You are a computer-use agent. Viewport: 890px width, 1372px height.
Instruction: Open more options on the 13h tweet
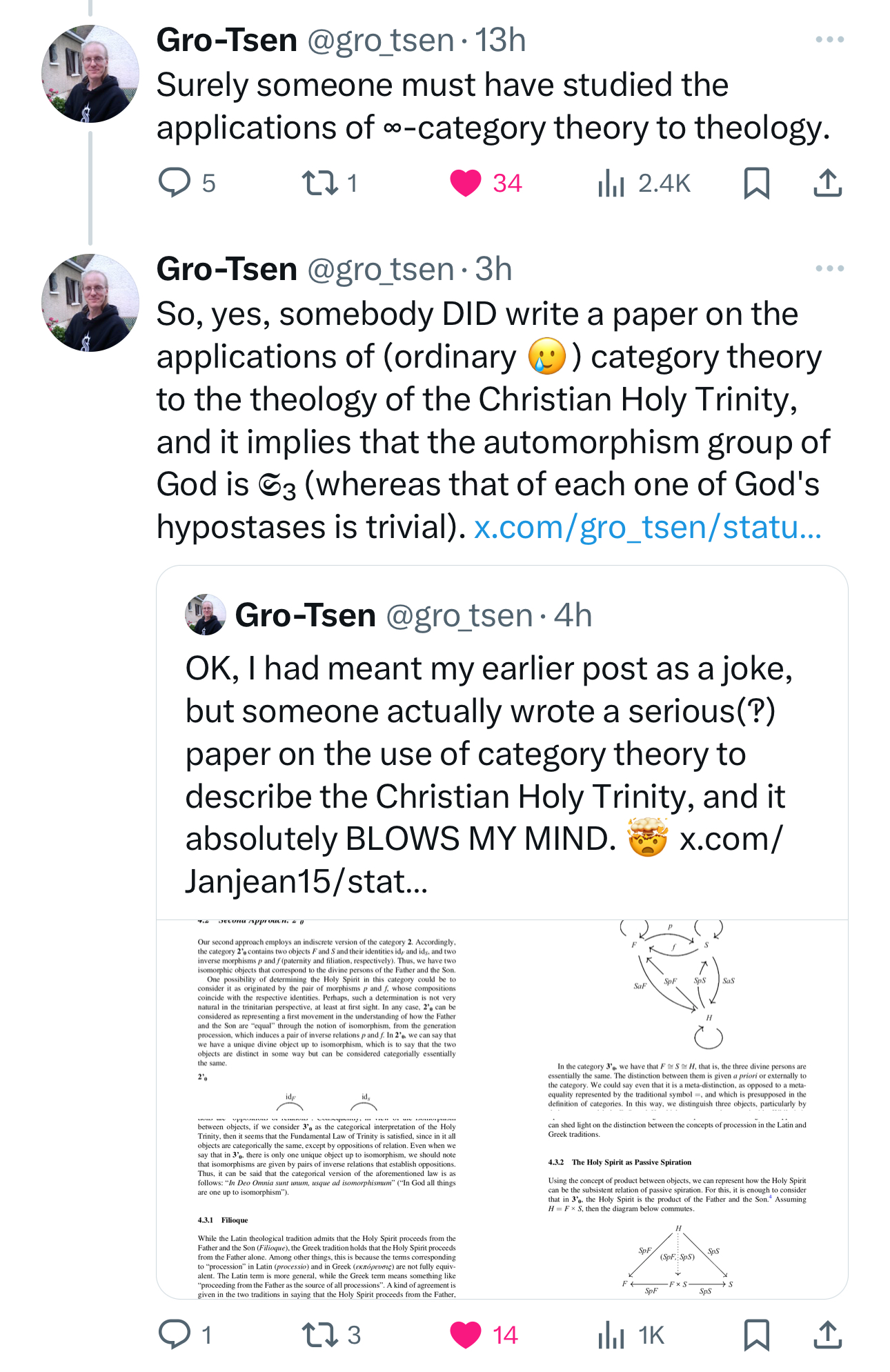[x=829, y=40]
